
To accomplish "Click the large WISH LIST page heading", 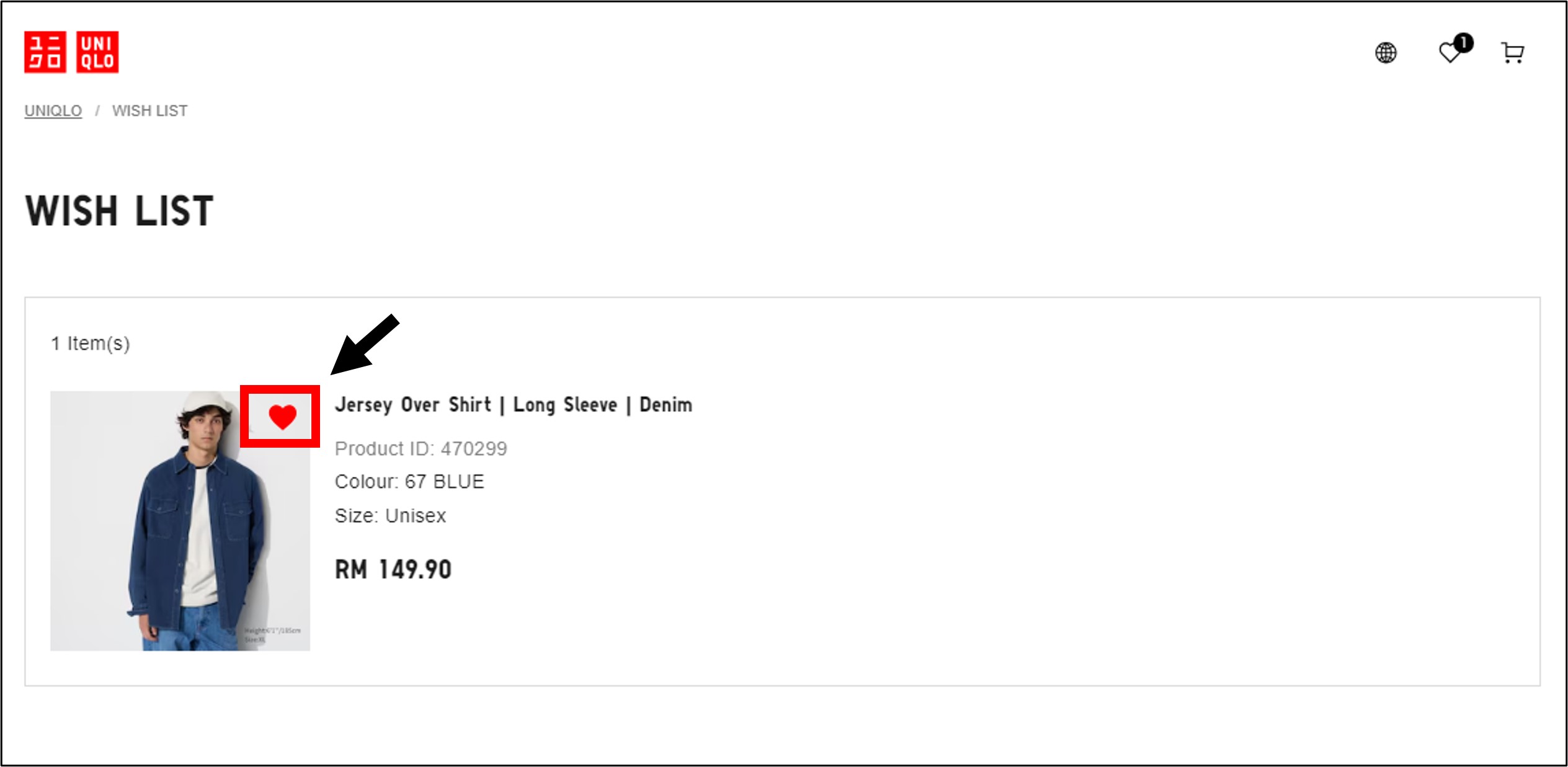I will pyautogui.click(x=119, y=211).
